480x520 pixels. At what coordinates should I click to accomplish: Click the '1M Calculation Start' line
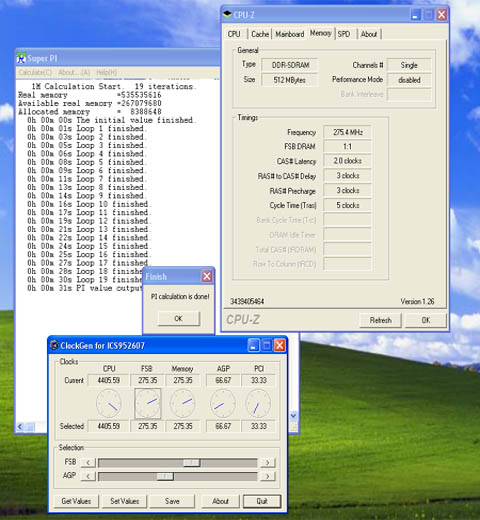point(113,86)
